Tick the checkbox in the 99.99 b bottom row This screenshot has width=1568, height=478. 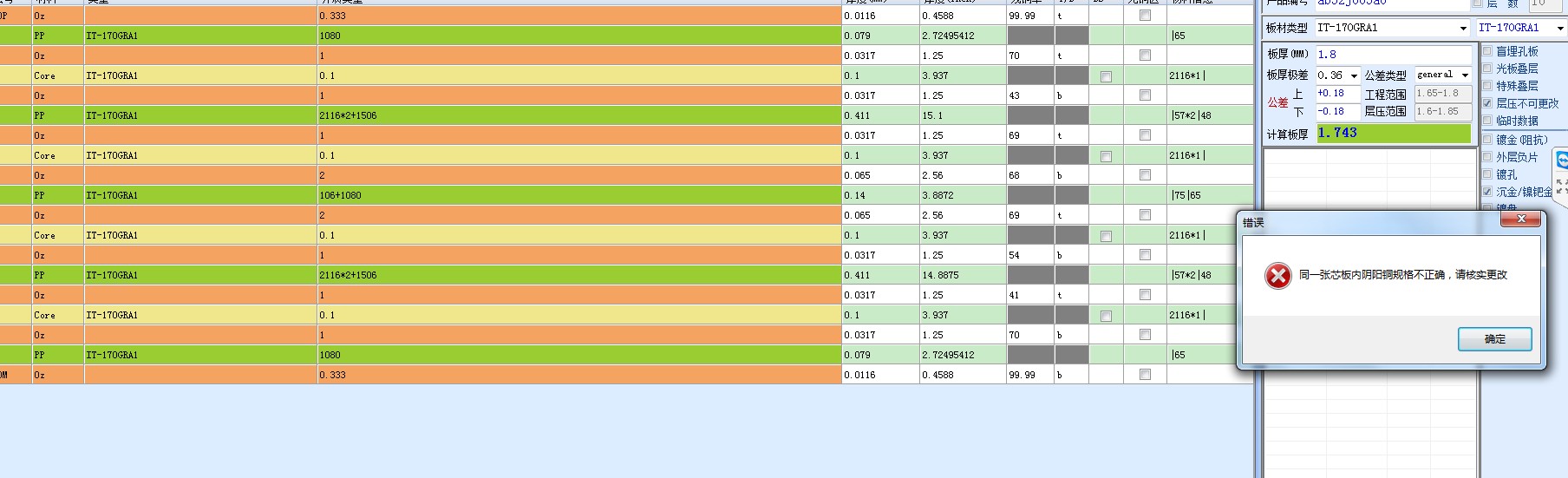(x=1145, y=375)
